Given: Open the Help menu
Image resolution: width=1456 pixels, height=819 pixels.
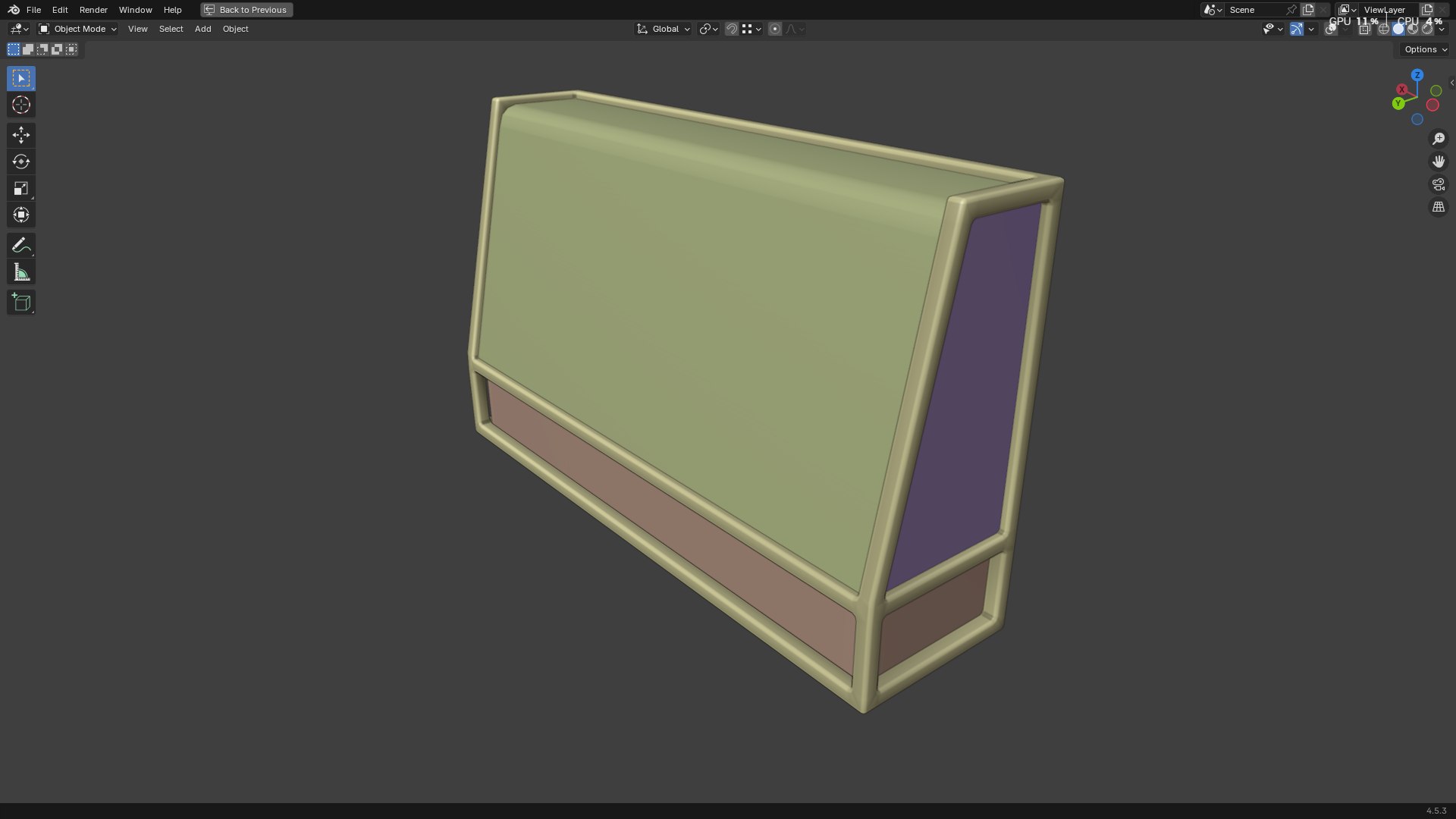Looking at the screenshot, I should point(172,10).
